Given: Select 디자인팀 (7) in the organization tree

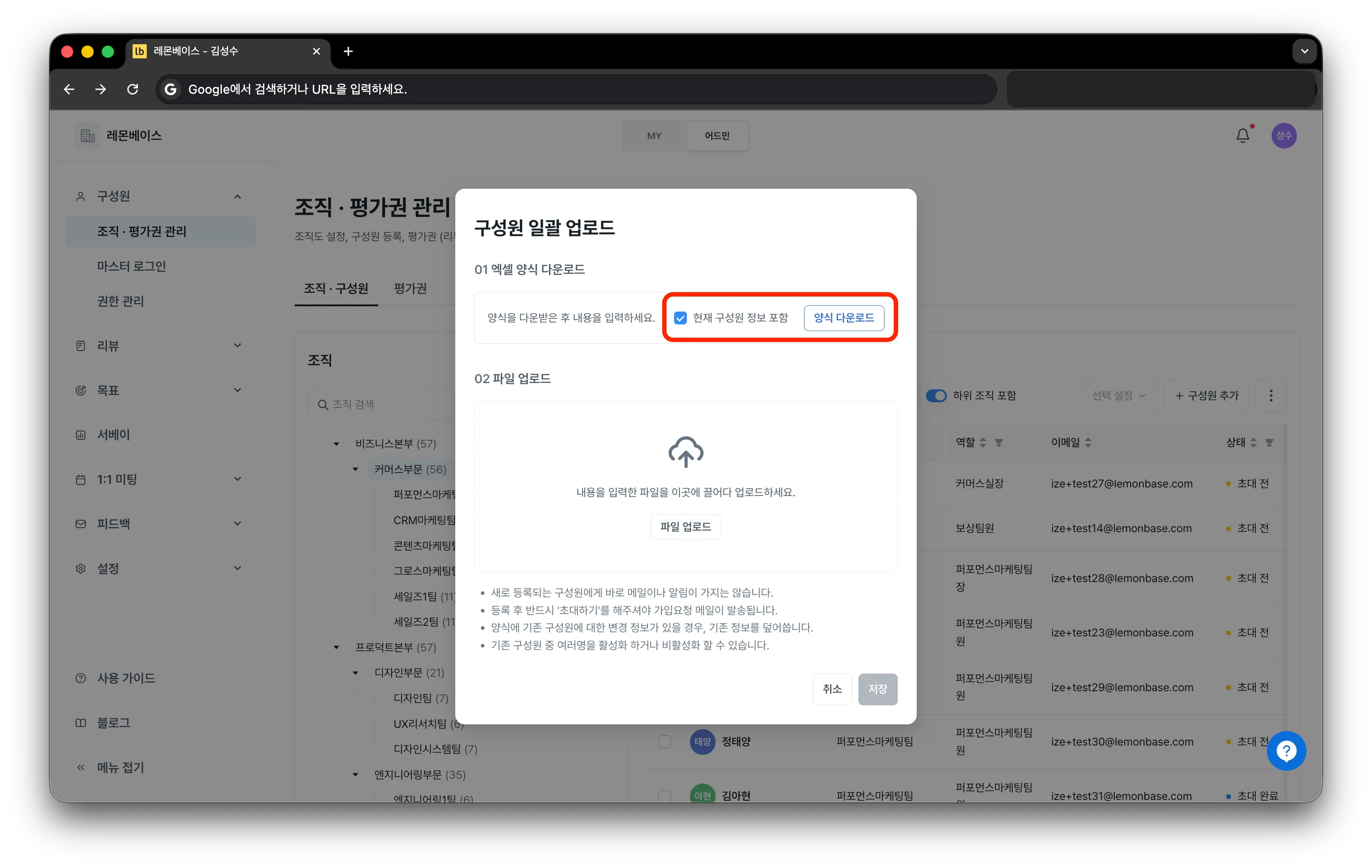Looking at the screenshot, I should (x=420, y=698).
